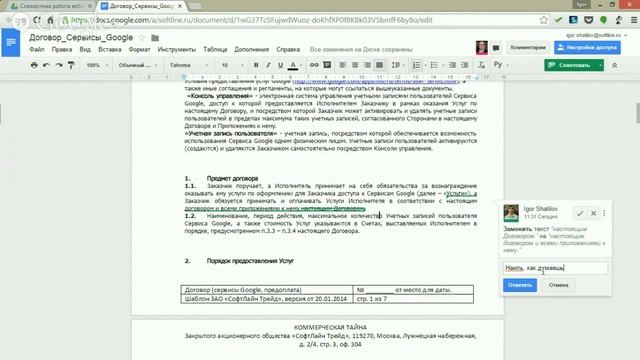Open the font size 10 dropdown
The image size is (640, 360).
point(232,65)
